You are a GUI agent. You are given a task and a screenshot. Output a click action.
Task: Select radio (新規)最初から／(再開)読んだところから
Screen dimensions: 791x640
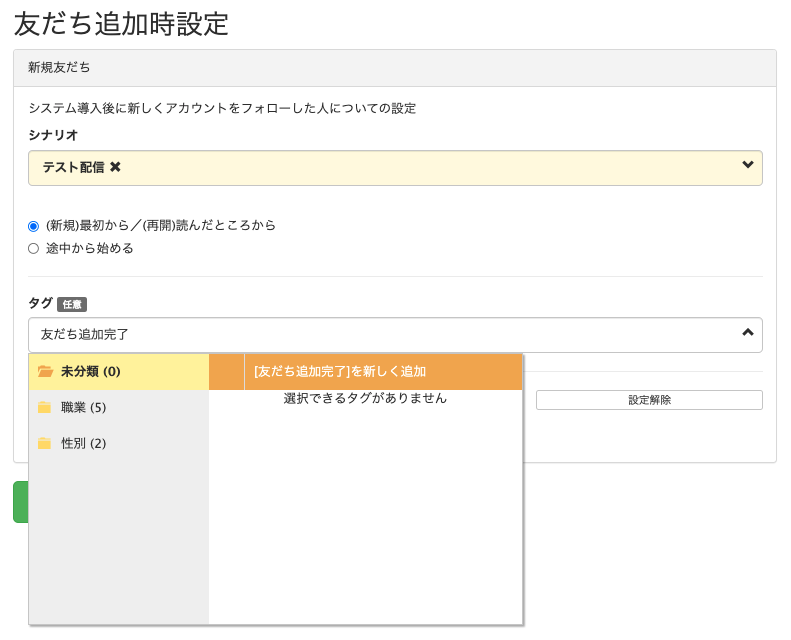pyautogui.click(x=33, y=226)
